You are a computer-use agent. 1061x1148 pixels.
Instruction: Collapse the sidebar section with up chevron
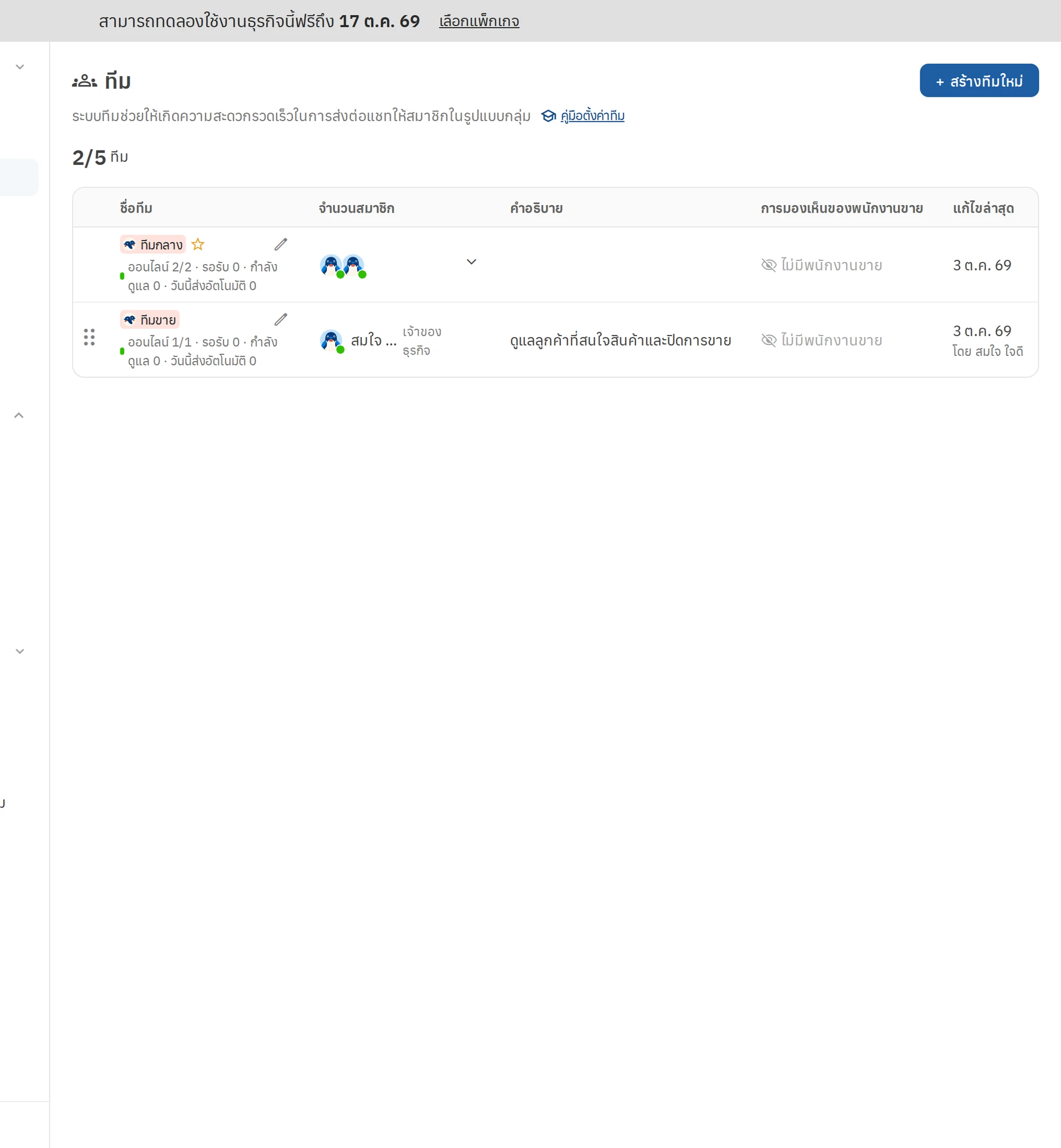tap(19, 415)
